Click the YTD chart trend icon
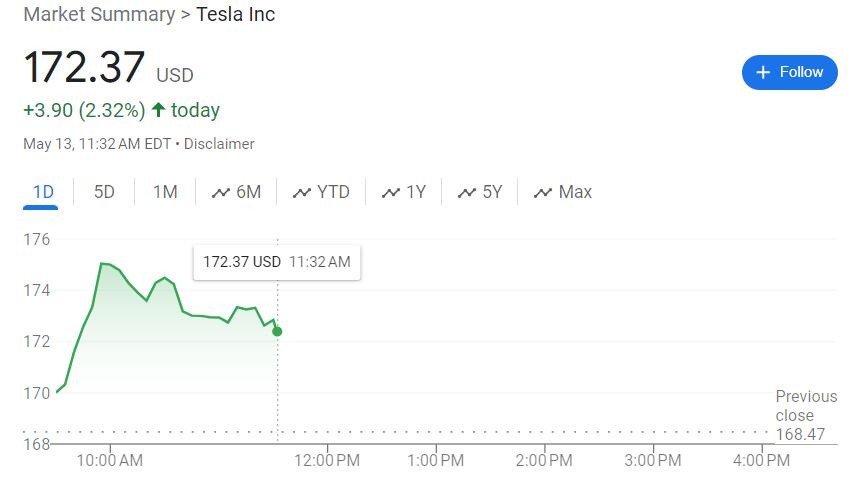This screenshot has height=487, width=861. pos(302,192)
